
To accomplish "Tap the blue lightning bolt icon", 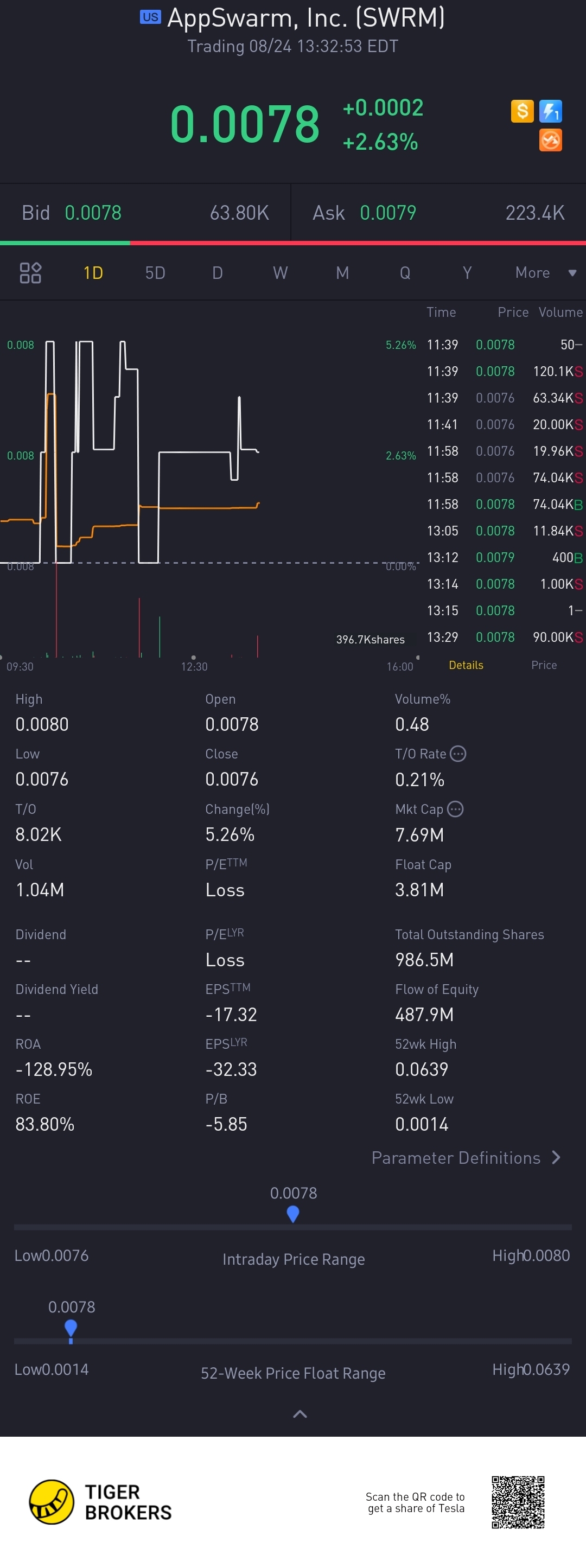I will click(x=551, y=111).
